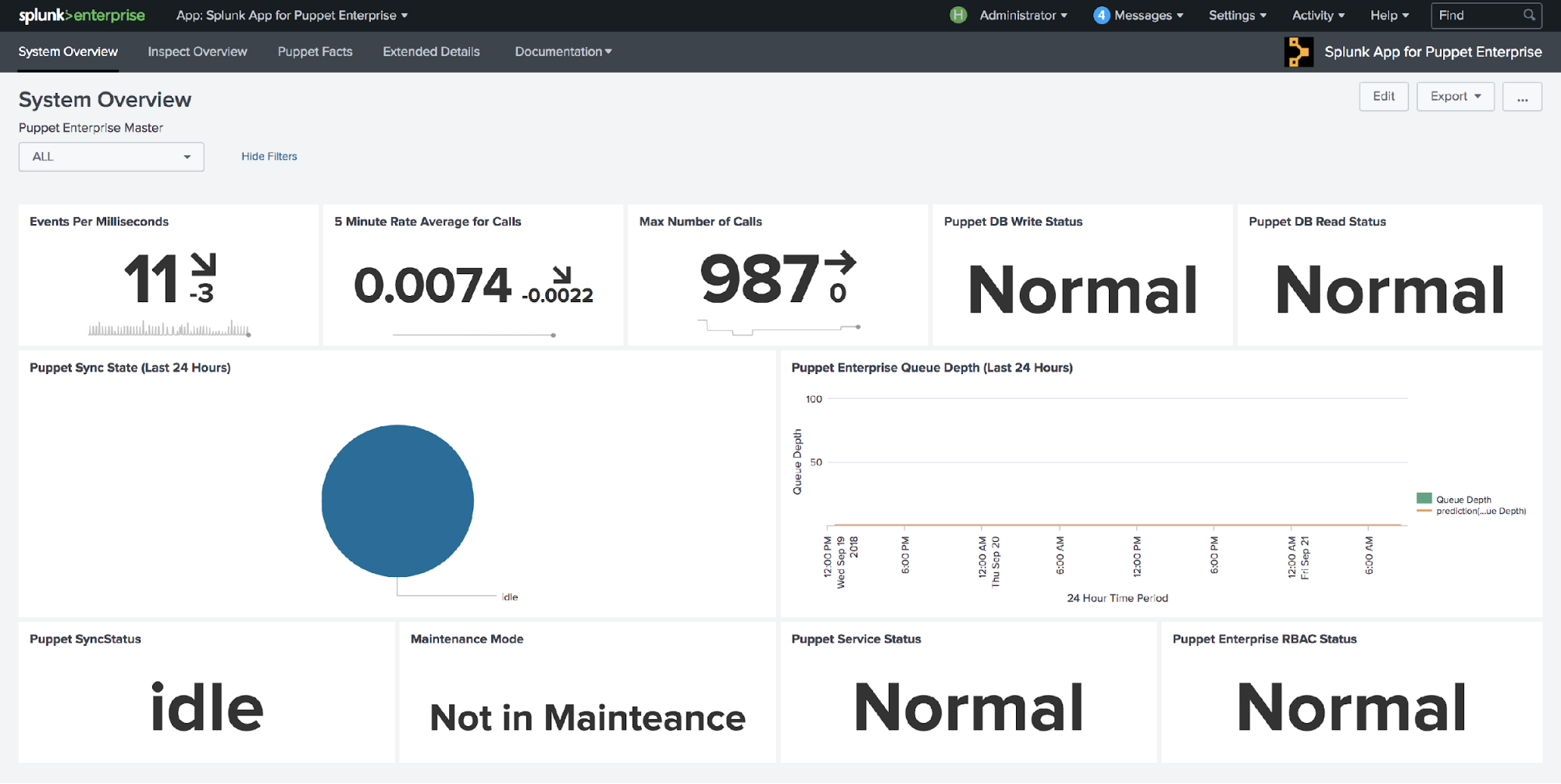Click the 5 Minute Rate trend arrow
The image size is (1561, 784).
(x=561, y=274)
